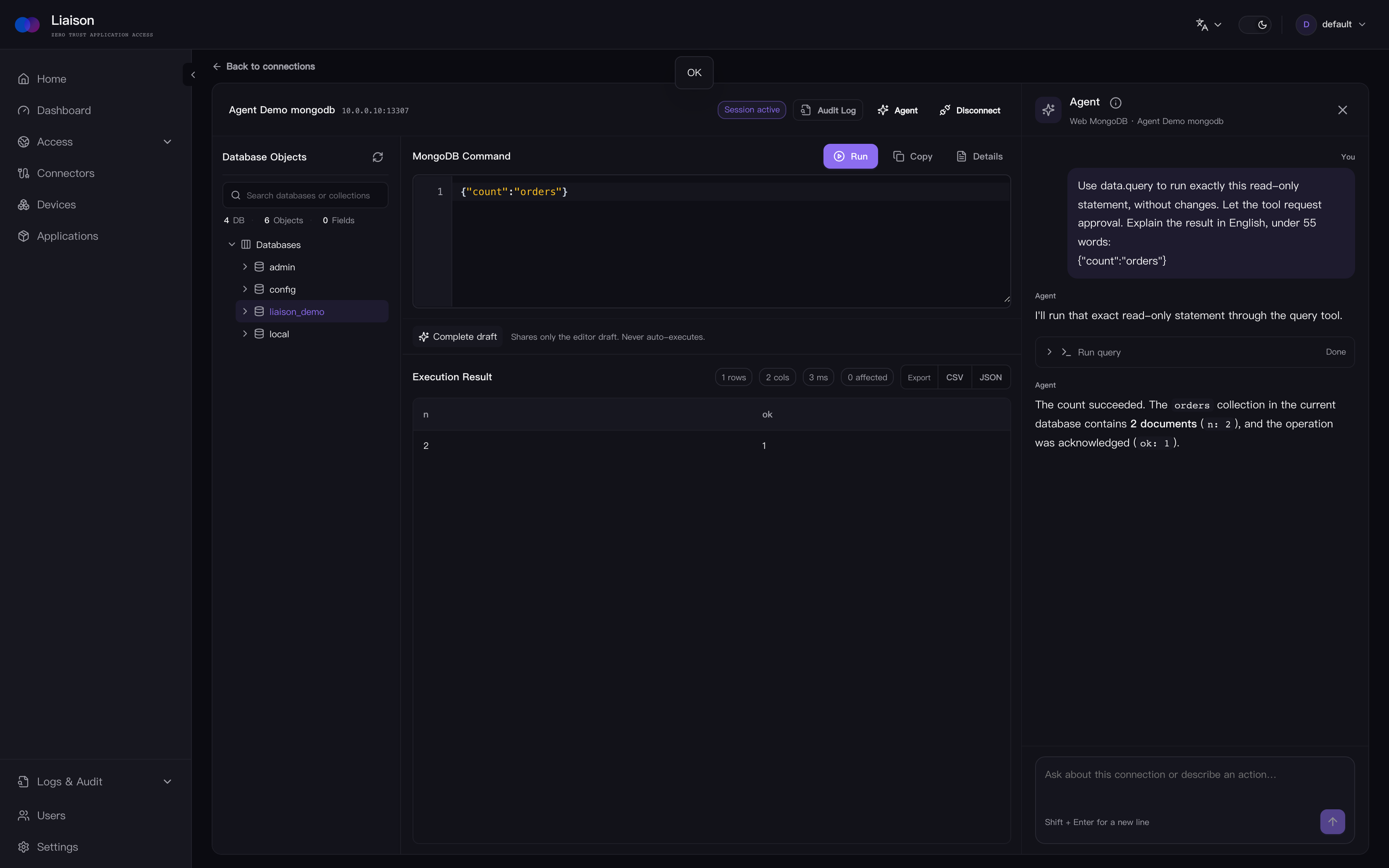Expand the Logs & Audit menu chevron
The image size is (1389, 868).
point(167,781)
